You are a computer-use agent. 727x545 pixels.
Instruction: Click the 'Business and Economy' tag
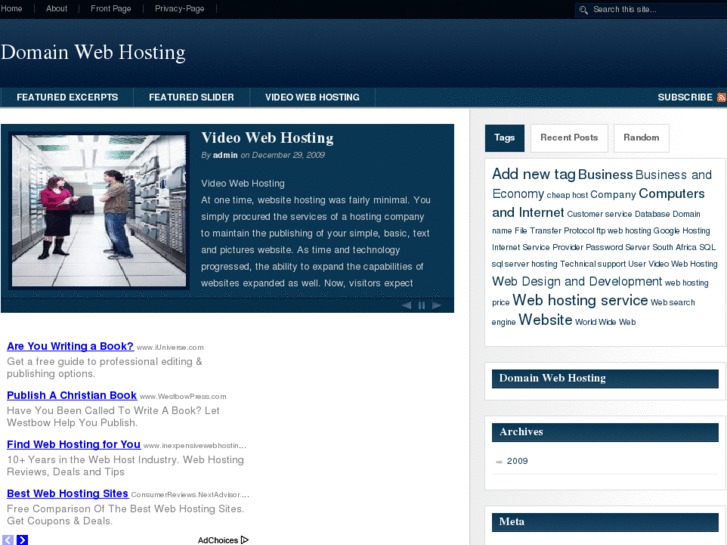coord(602,184)
